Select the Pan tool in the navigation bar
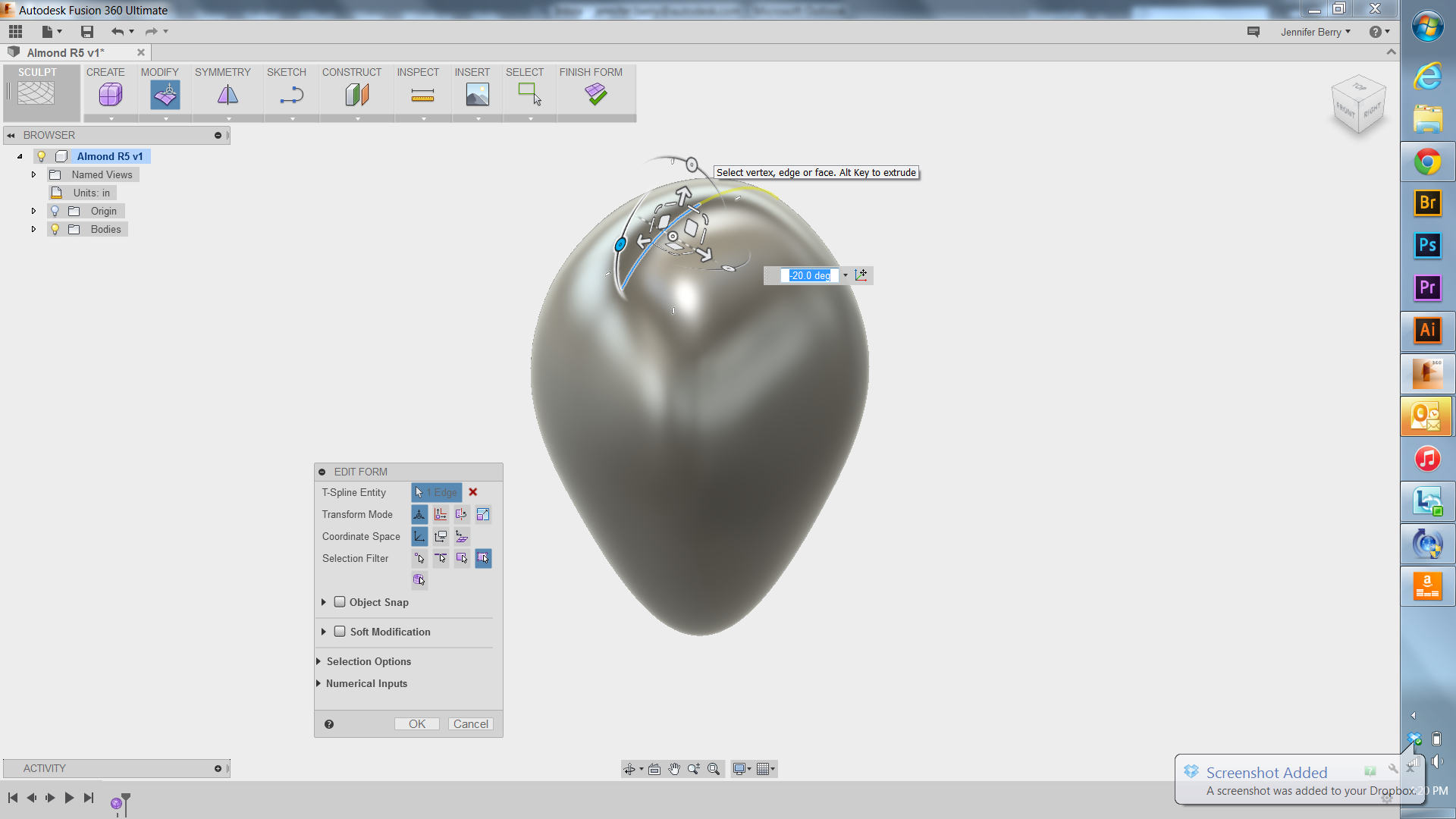 pyautogui.click(x=674, y=768)
